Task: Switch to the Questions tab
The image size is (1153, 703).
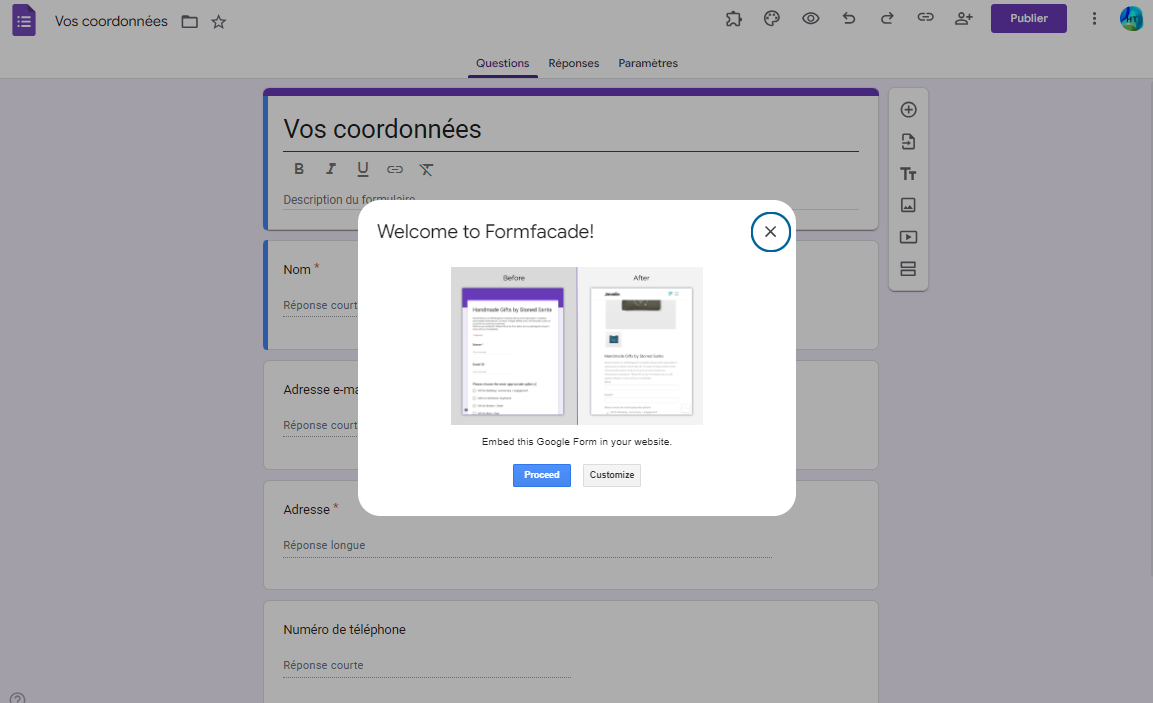Action: pyautogui.click(x=502, y=63)
